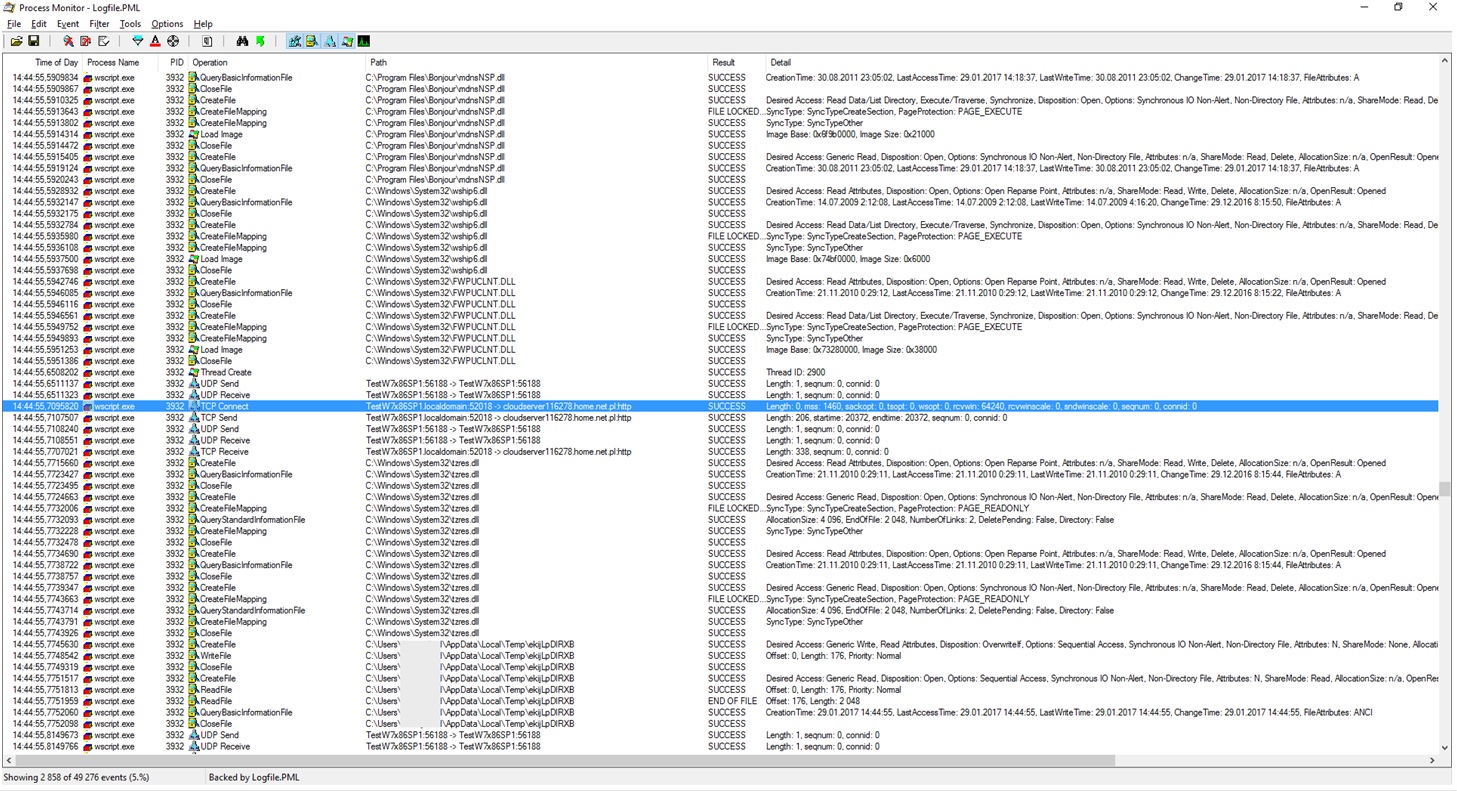Click the vertical scrollbar down arrow

click(x=1444, y=747)
